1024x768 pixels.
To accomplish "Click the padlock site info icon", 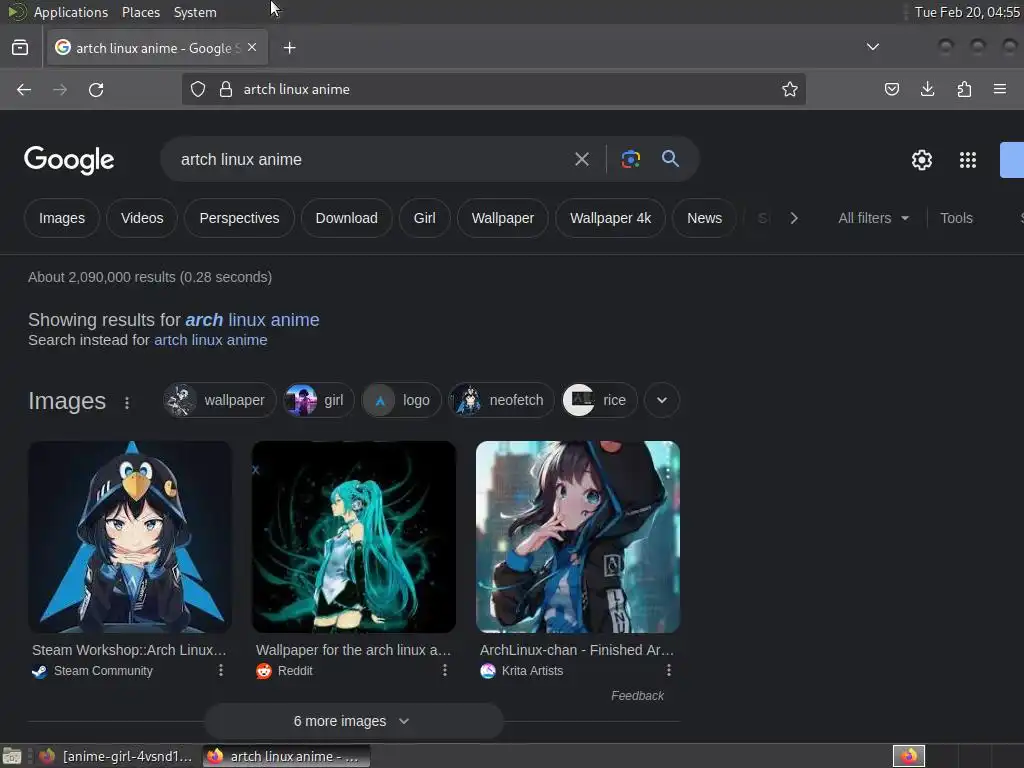I will coord(226,89).
